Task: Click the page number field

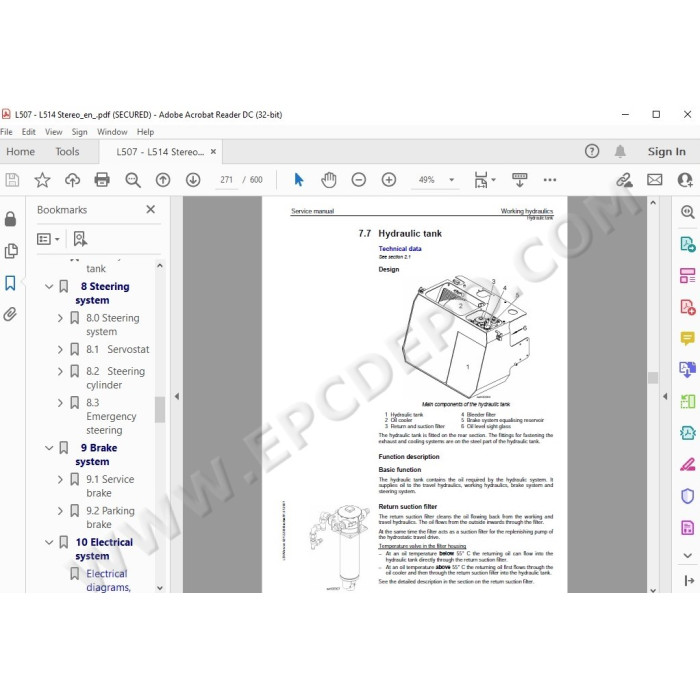Action: (226, 180)
